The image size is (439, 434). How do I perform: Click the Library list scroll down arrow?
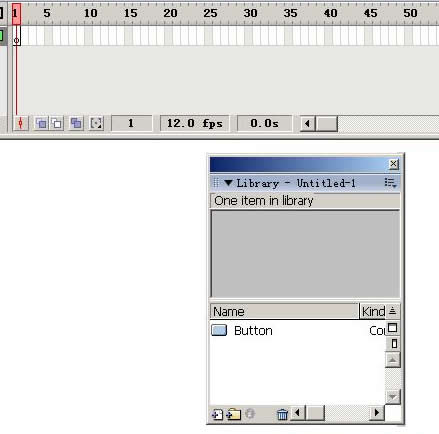393,397
